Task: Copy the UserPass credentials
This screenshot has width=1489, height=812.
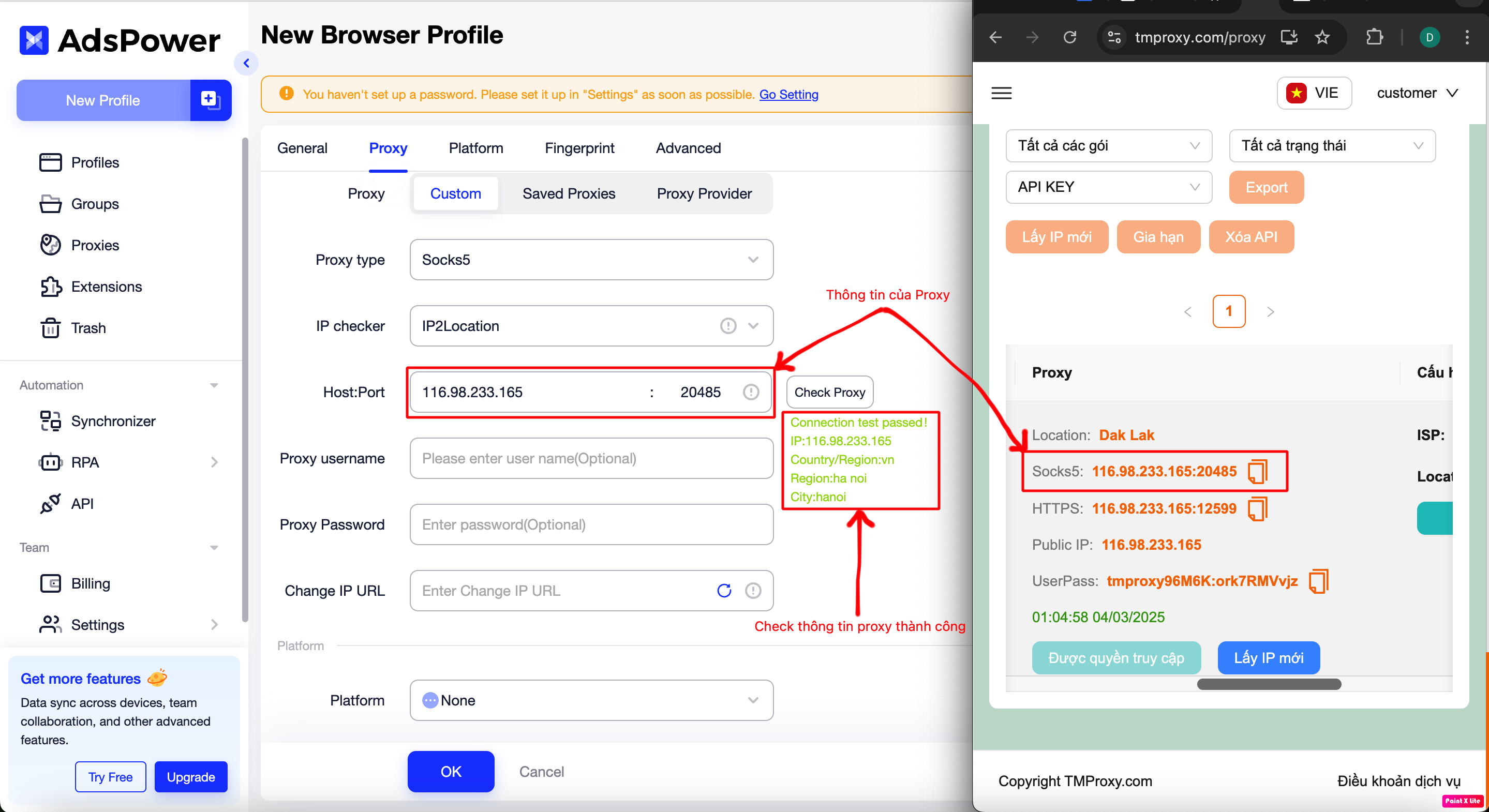Action: click(1318, 581)
